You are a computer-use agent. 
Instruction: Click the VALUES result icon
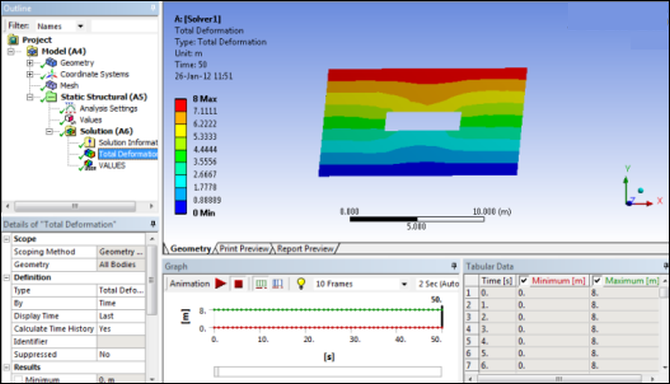click(89, 165)
